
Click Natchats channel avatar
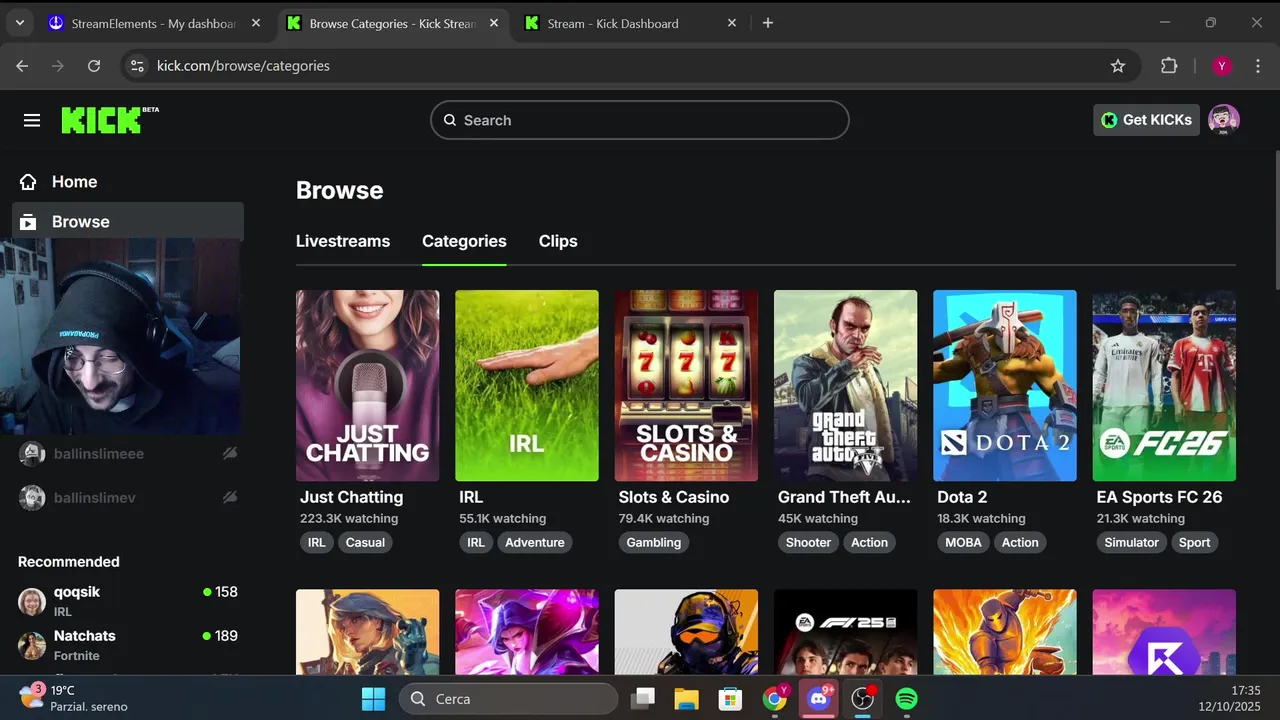32,645
